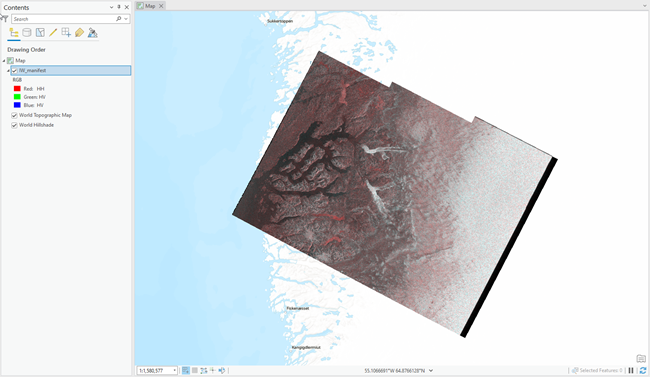Click the filter funnel button beside Search
This screenshot has width=650, height=377.
[x=4, y=18]
